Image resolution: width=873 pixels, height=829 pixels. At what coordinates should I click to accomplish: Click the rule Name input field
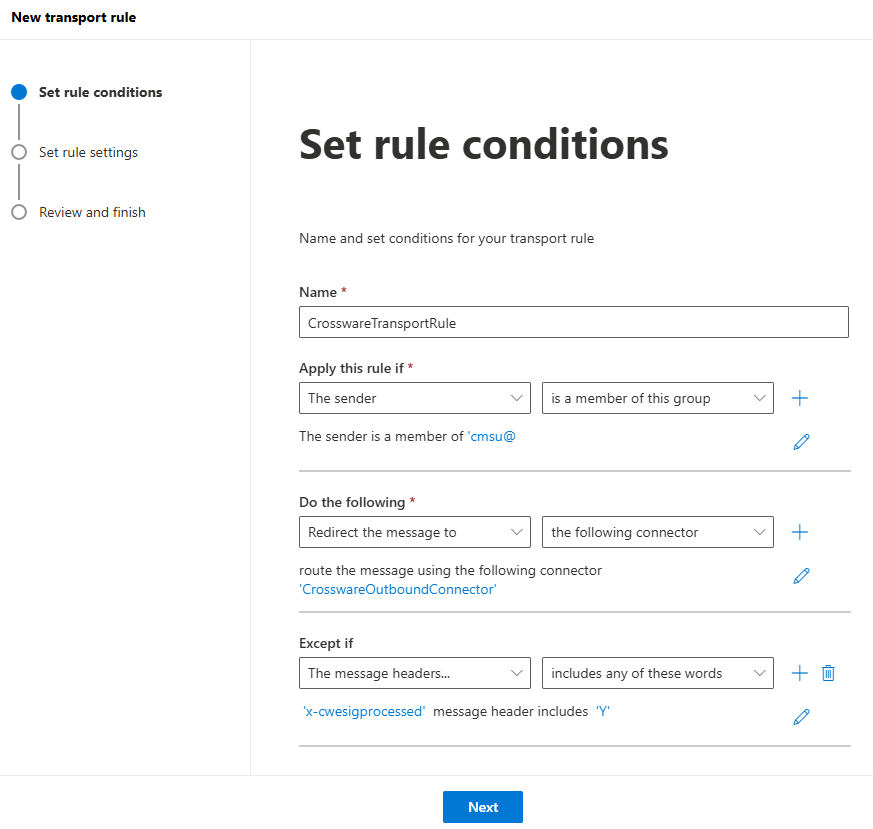pyautogui.click(x=573, y=322)
